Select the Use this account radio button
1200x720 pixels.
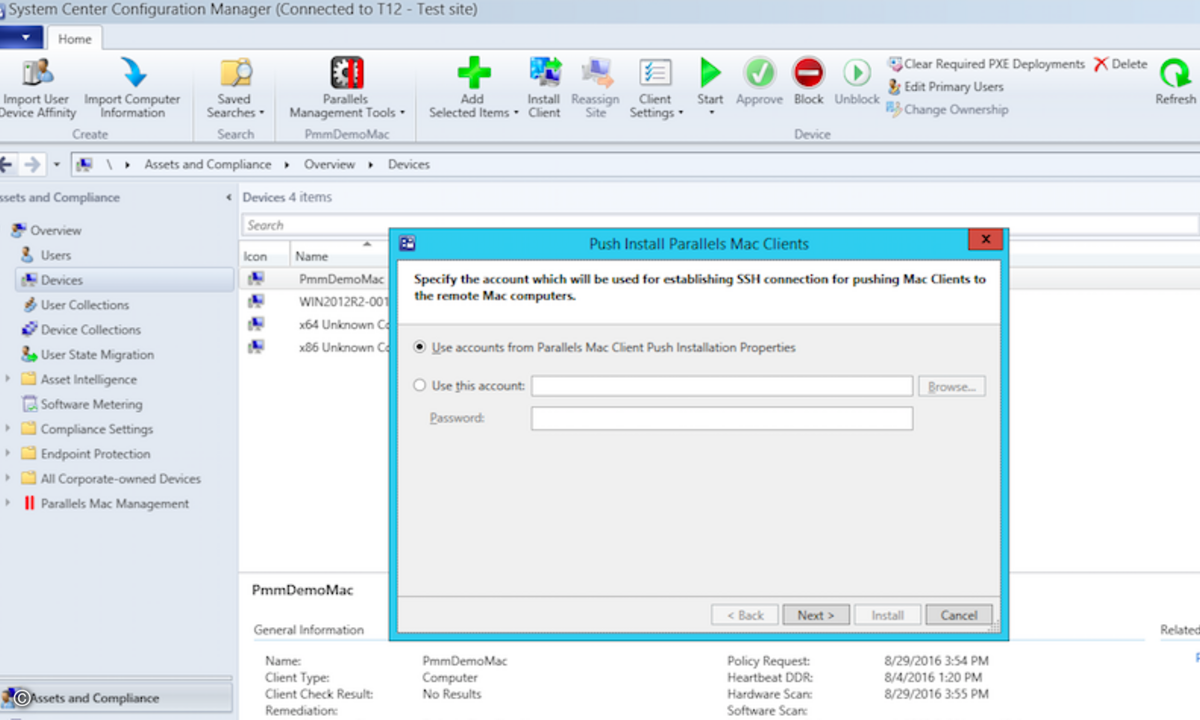click(420, 386)
